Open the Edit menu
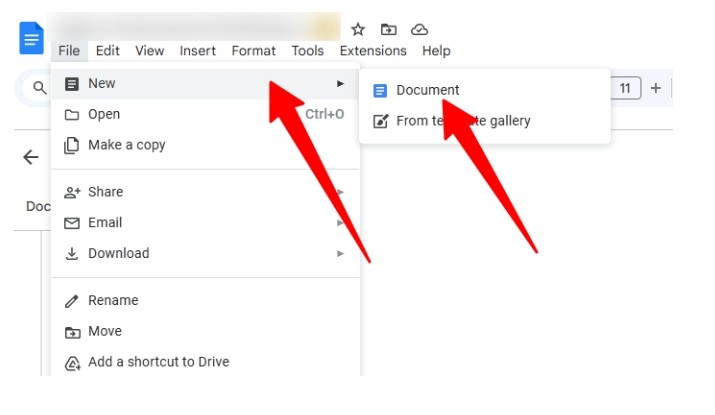The height and width of the screenshot is (415, 715). coord(108,51)
